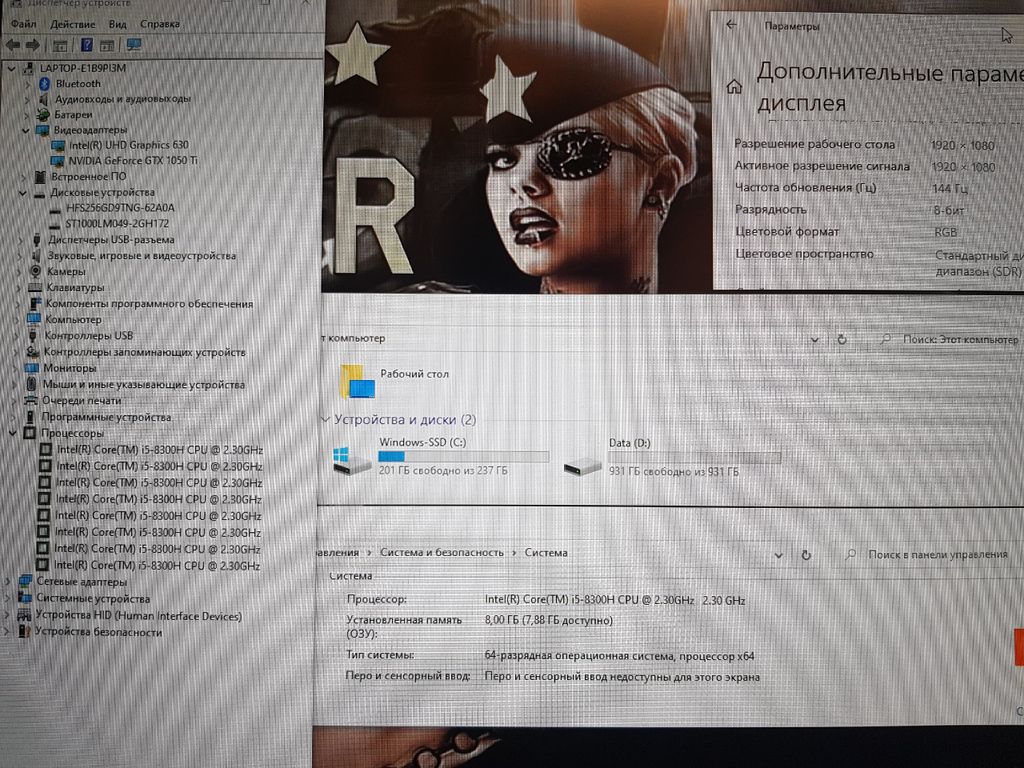1024x768 pixels.
Task: Expand the 'Сетевые адаптеры' node
Action: [9, 582]
